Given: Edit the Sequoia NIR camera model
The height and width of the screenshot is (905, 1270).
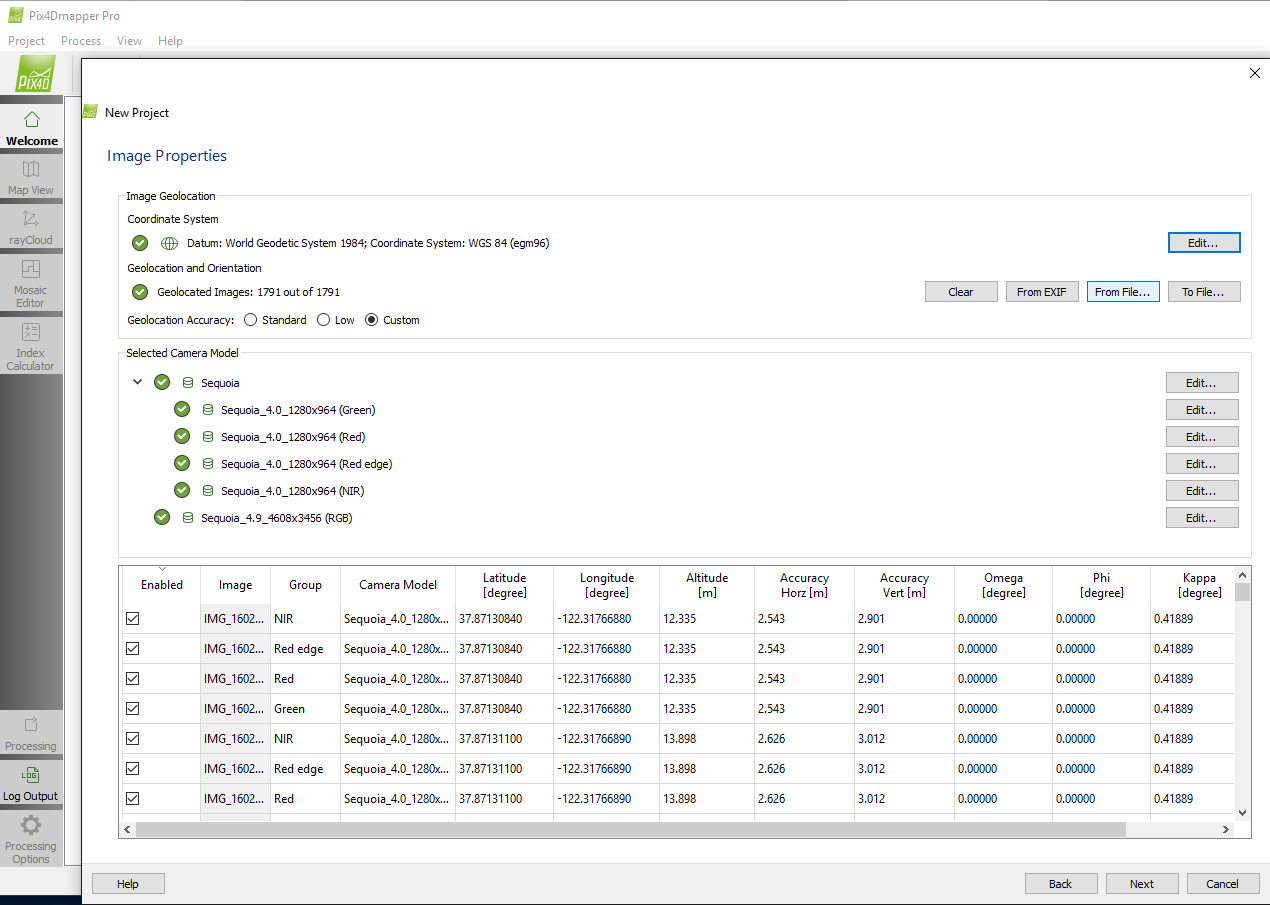Looking at the screenshot, I should pos(1202,491).
